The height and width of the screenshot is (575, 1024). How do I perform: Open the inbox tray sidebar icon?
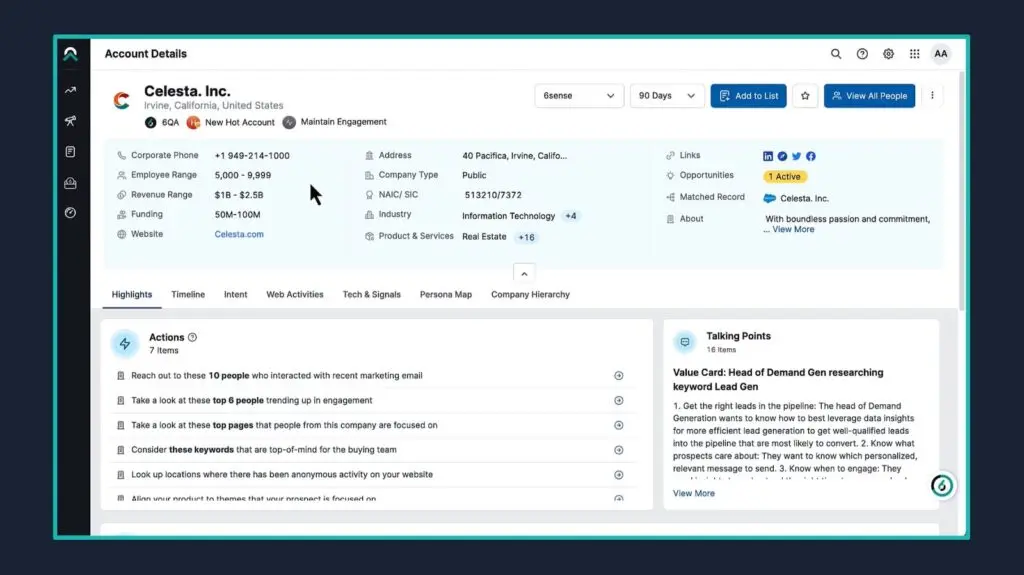(71, 183)
